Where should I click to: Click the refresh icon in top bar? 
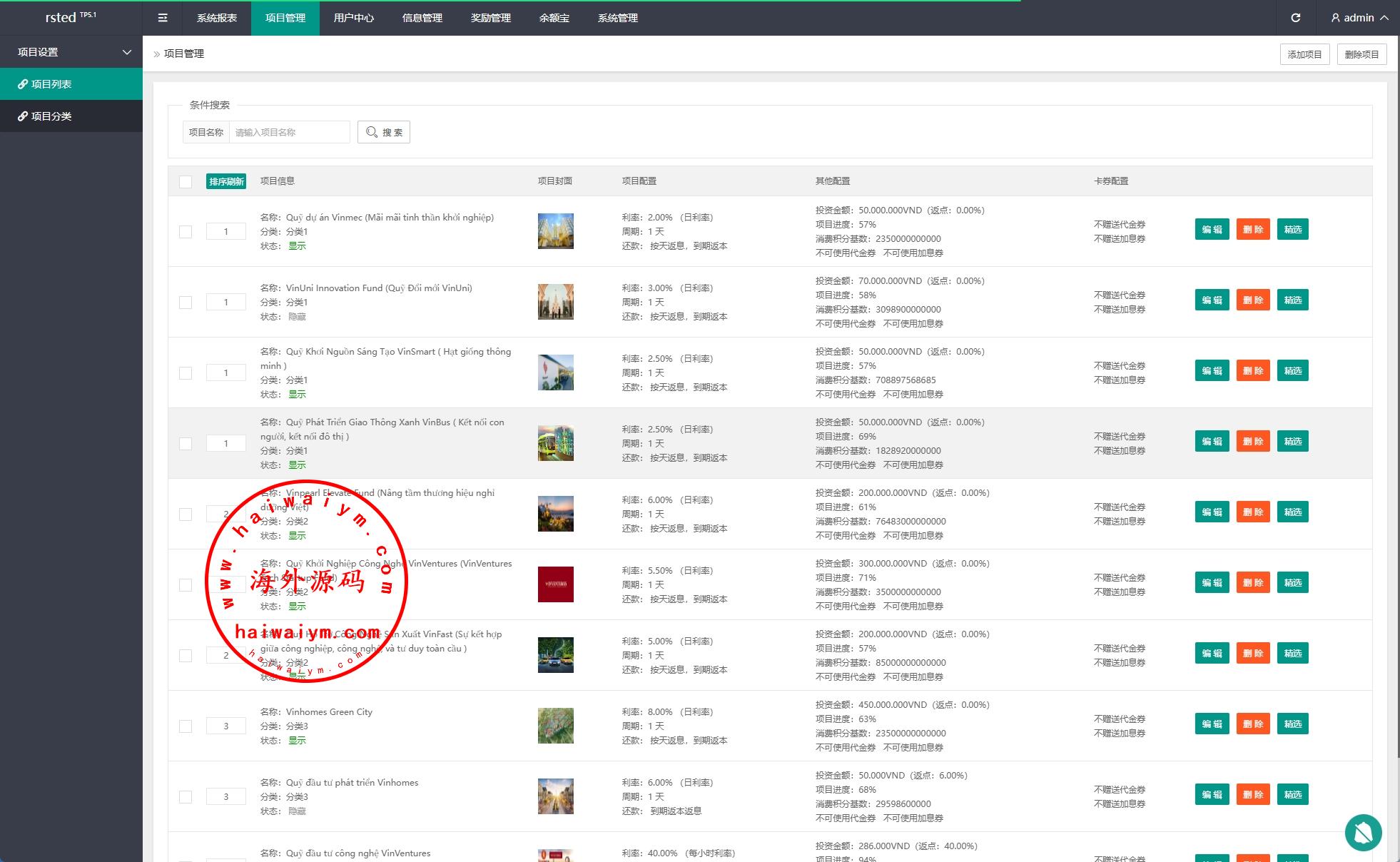1296,18
